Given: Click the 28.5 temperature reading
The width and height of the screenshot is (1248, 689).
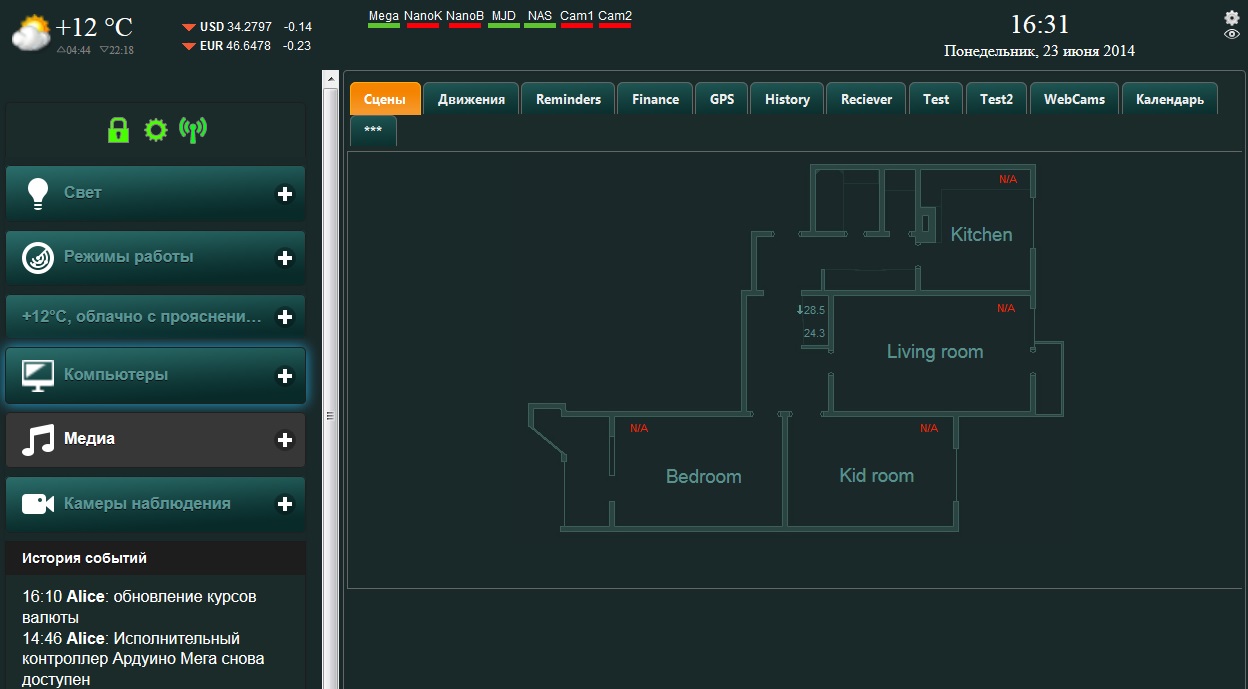Looking at the screenshot, I should pos(811,311).
